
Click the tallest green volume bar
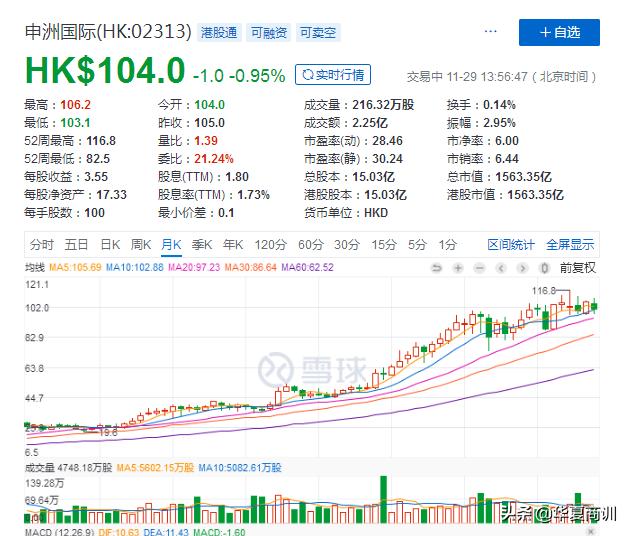(384, 499)
